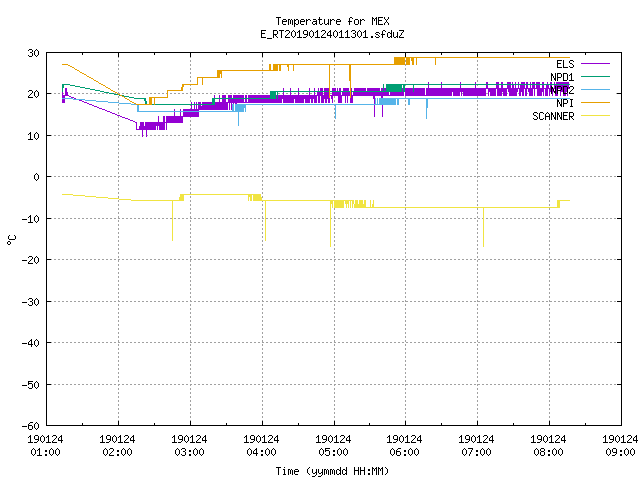The width and height of the screenshot is (640, 480).
Task: Click the x-axis label 190124 09:00
Action: tap(620, 446)
